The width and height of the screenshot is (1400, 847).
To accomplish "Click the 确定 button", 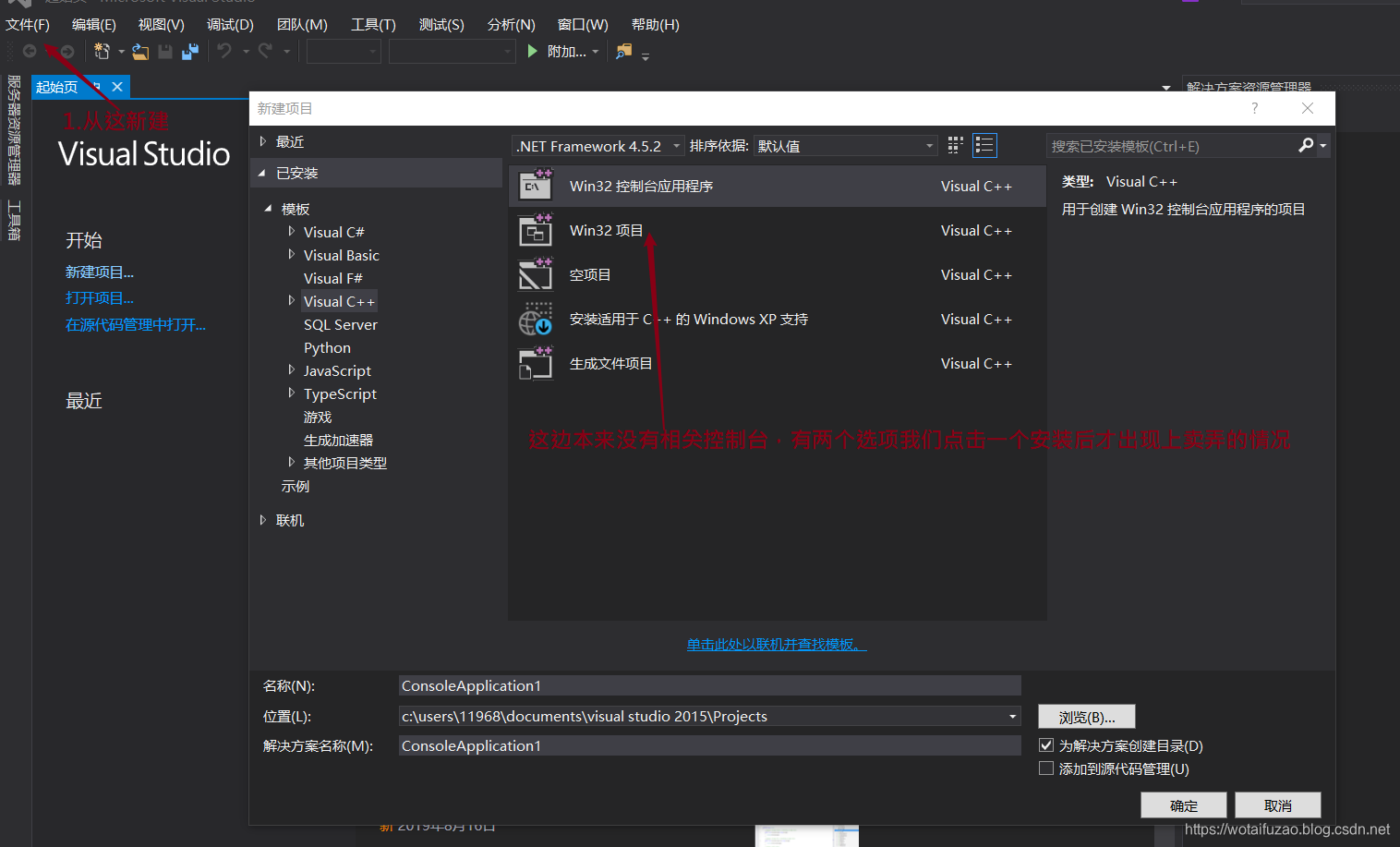I will tap(1184, 805).
